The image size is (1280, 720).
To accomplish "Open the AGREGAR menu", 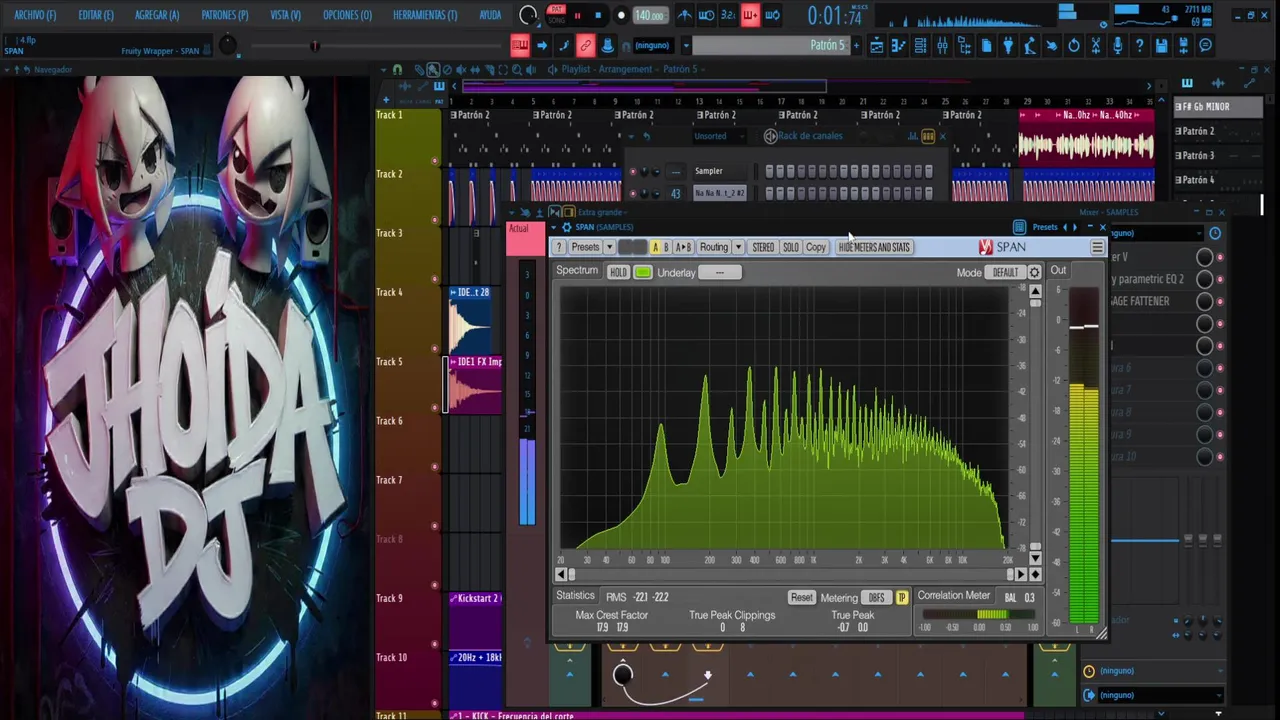I will (157, 15).
